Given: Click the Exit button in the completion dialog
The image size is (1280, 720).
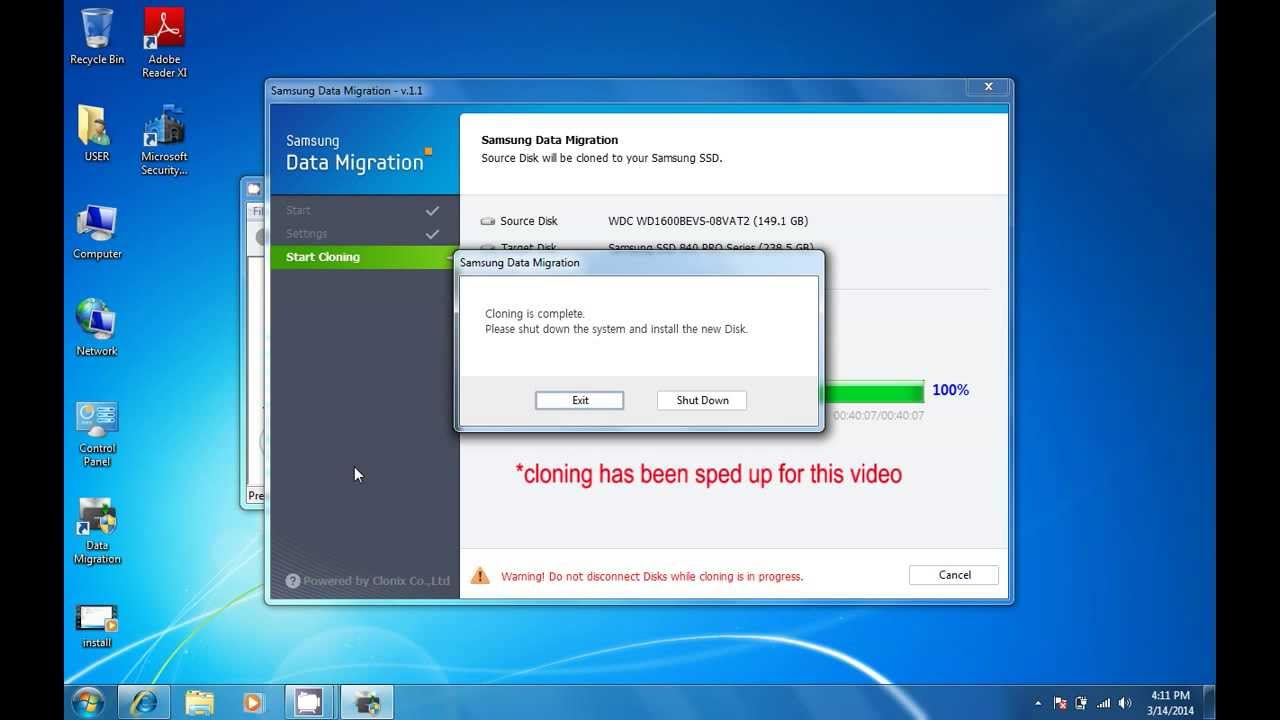Looking at the screenshot, I should point(579,400).
